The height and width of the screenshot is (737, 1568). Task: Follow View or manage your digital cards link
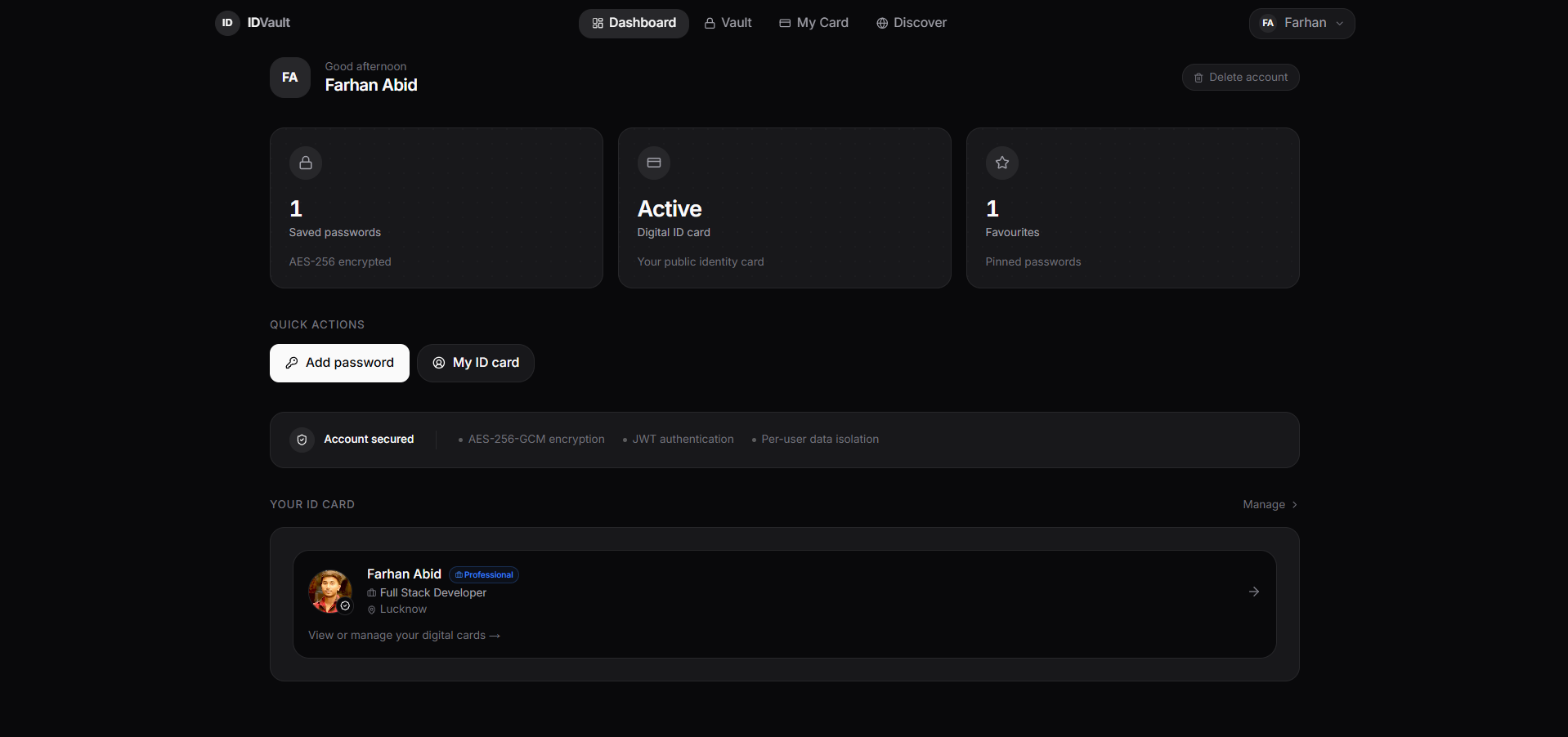[404, 635]
